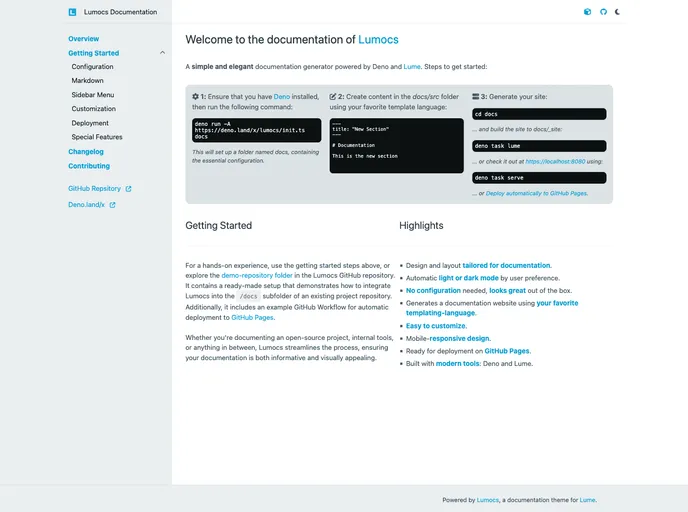Click the your favorite templating-language link
Image resolution: width=688 pixels, height=512 pixels.
pyautogui.click(x=557, y=303)
